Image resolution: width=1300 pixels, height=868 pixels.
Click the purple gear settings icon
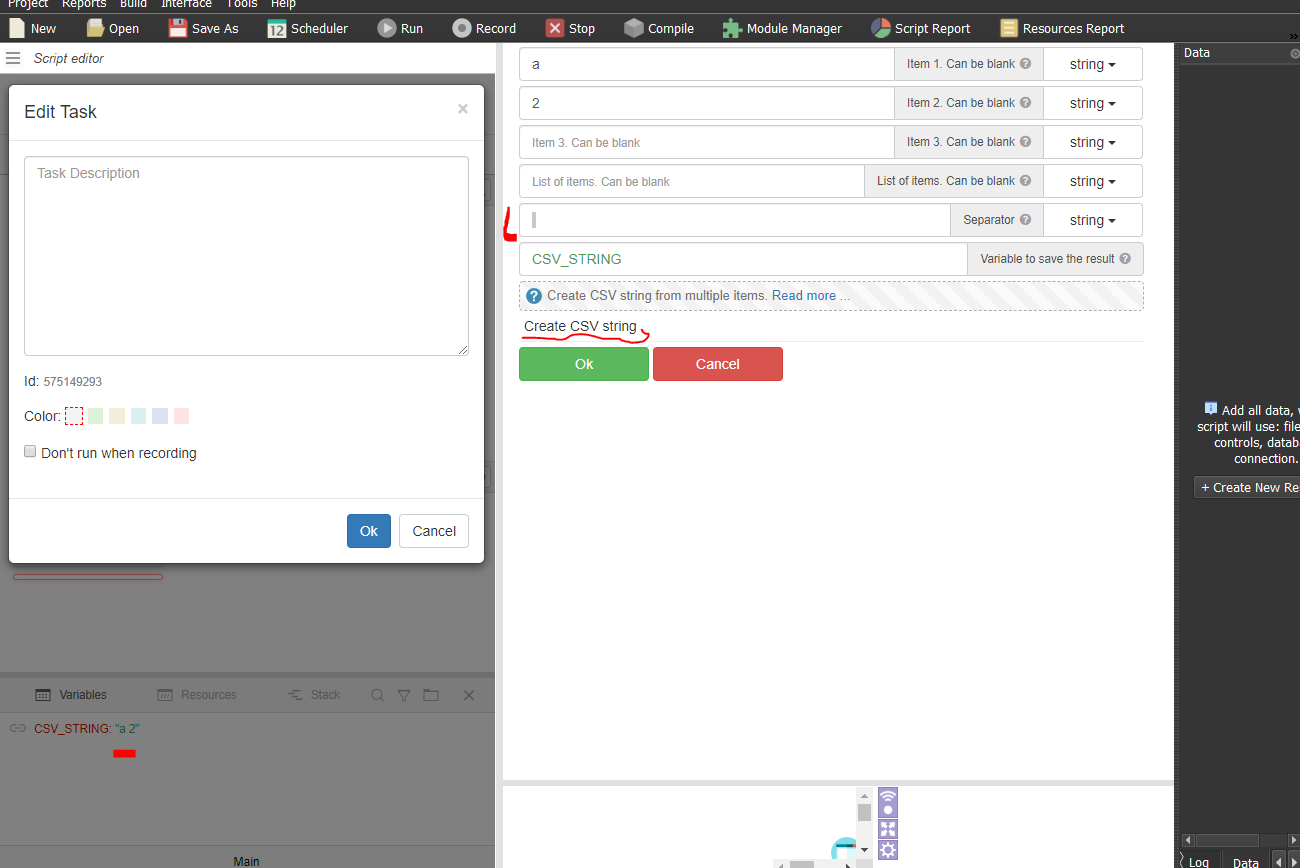click(x=887, y=850)
